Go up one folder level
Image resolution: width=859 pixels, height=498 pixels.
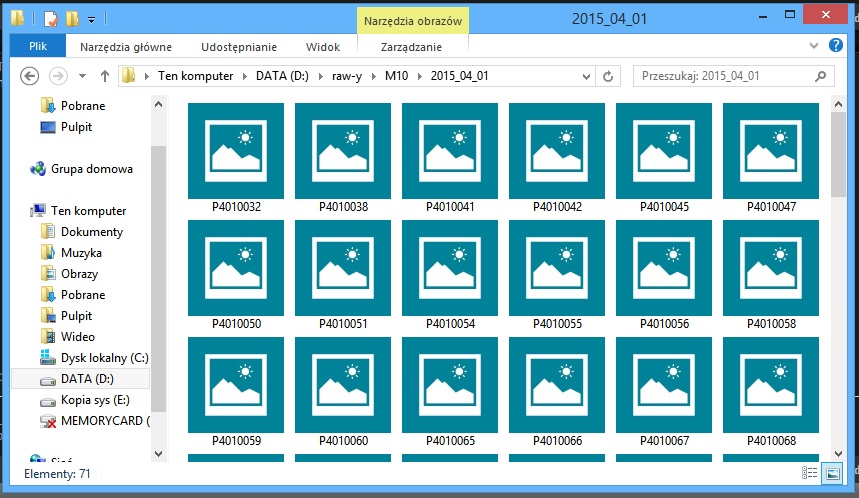(105, 76)
